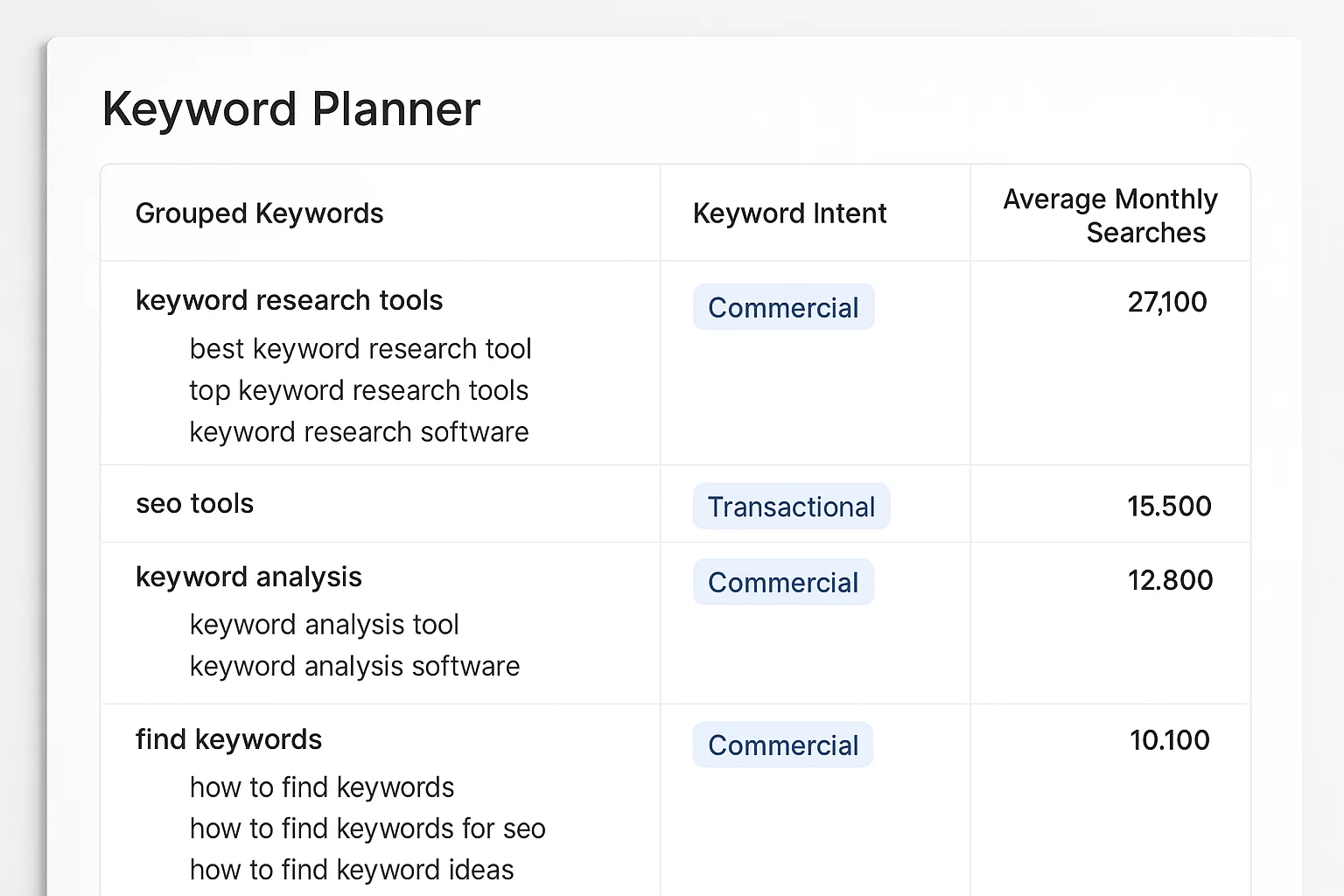Expand the seo tools keyword group

tap(194, 503)
